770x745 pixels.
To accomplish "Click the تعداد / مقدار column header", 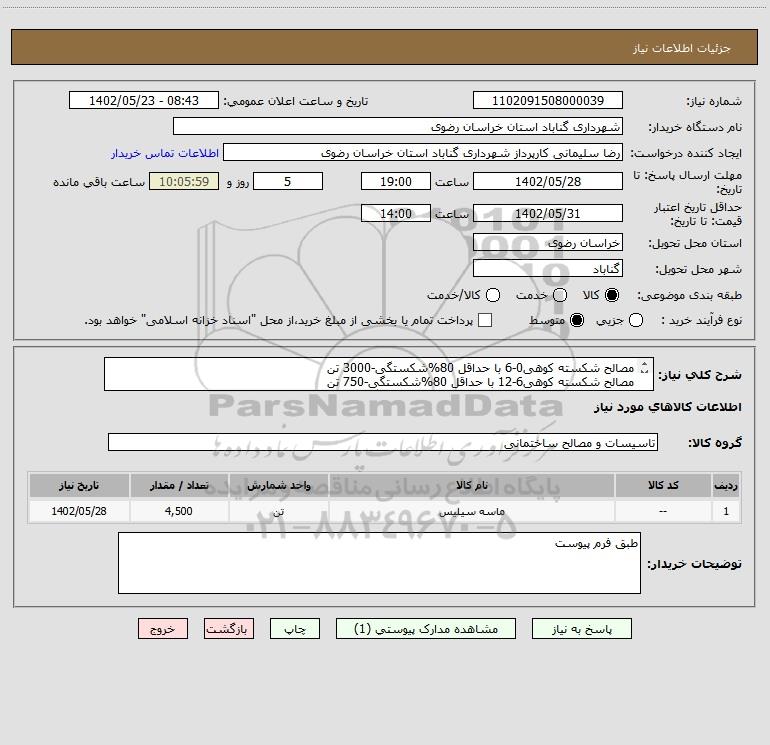I will (179, 485).
